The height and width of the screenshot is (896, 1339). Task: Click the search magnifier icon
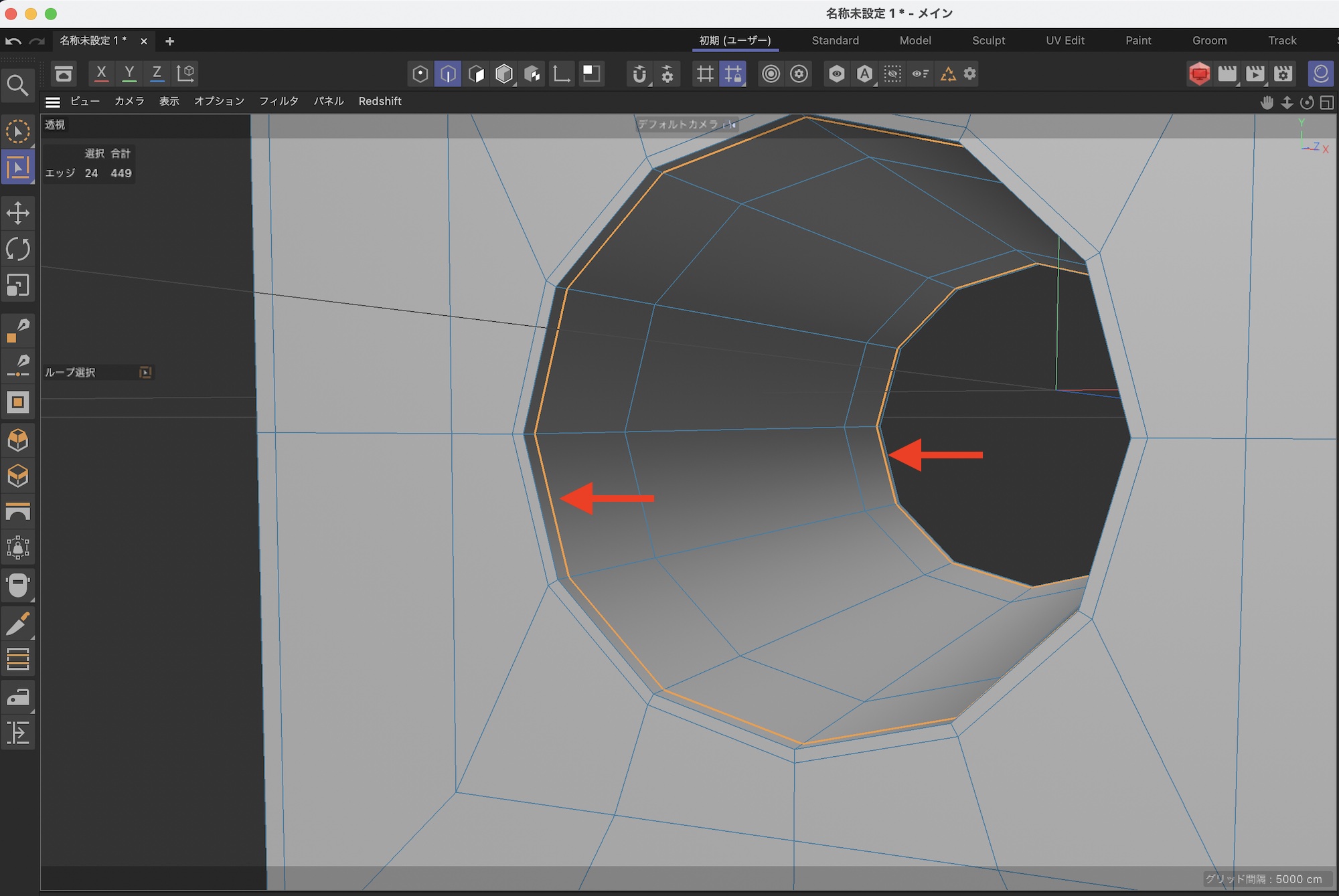point(17,85)
